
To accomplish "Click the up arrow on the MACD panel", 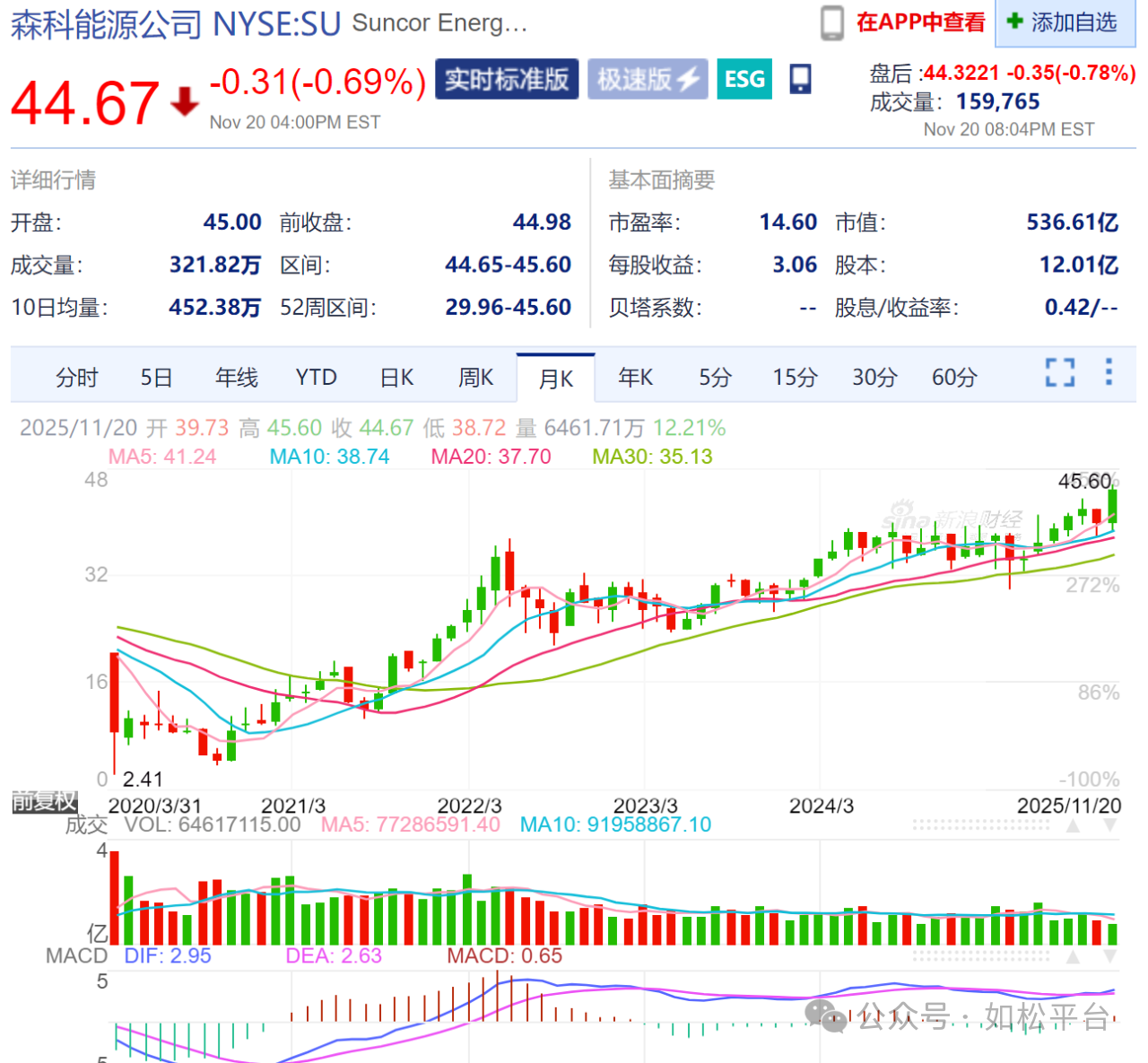I will pos(1073,957).
